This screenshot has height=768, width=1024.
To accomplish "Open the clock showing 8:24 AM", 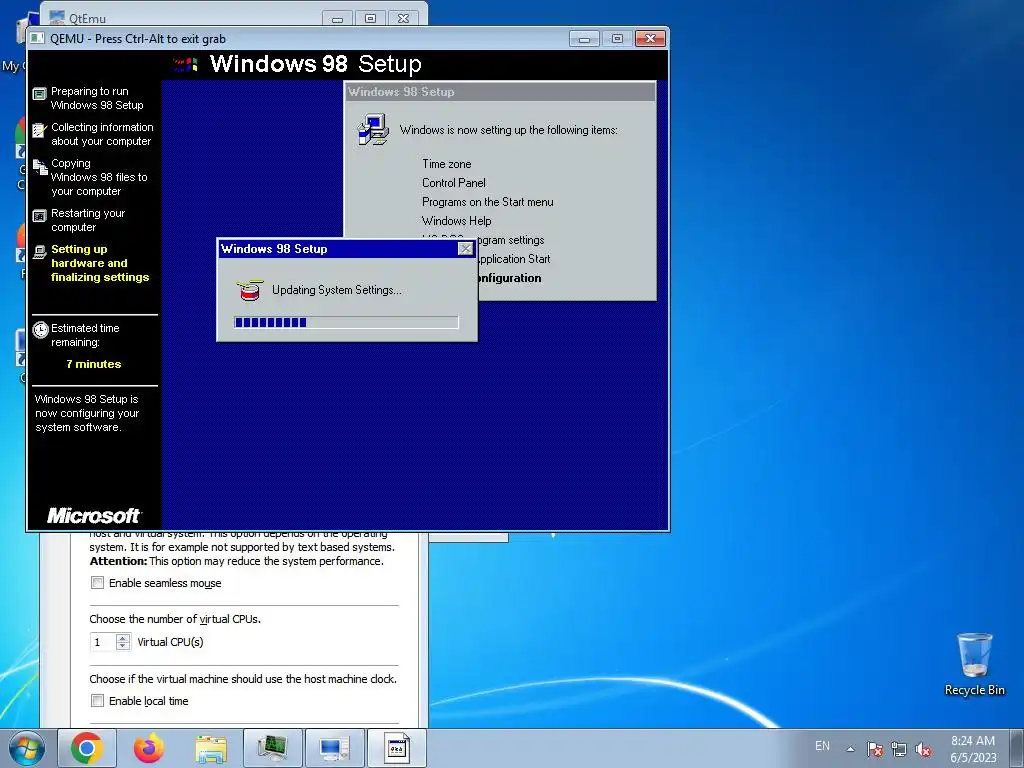I will (x=973, y=749).
